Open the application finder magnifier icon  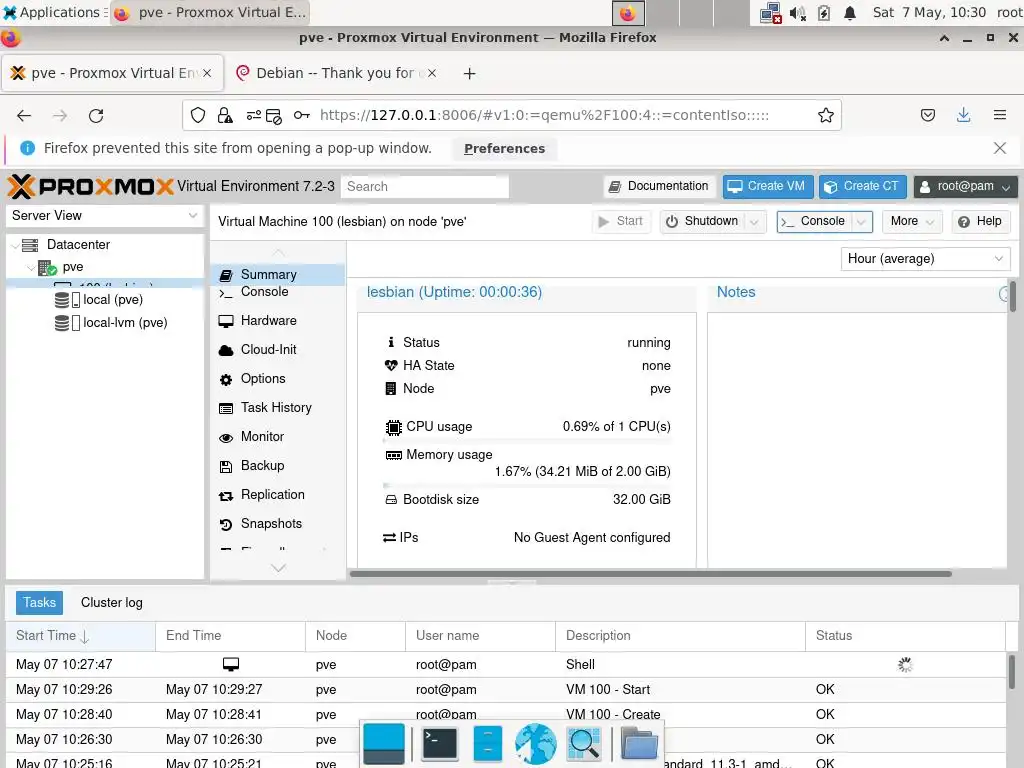click(584, 744)
